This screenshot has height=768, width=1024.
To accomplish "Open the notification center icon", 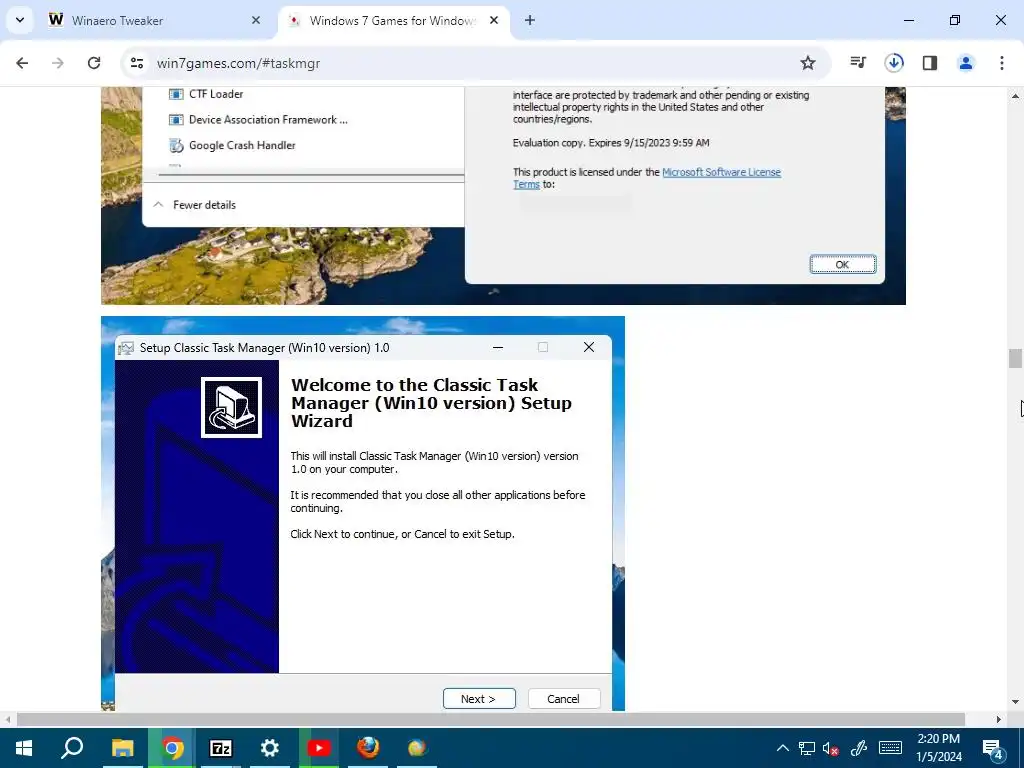I will click(x=993, y=748).
